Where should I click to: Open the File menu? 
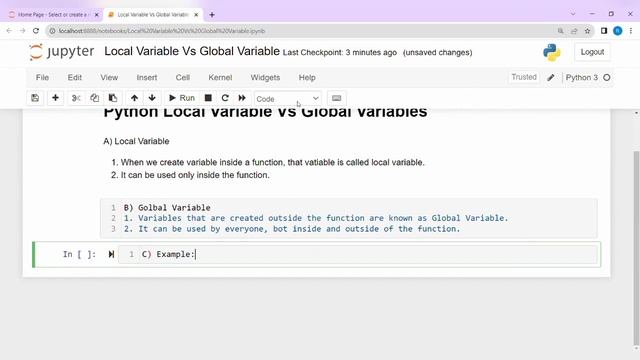(x=42, y=78)
